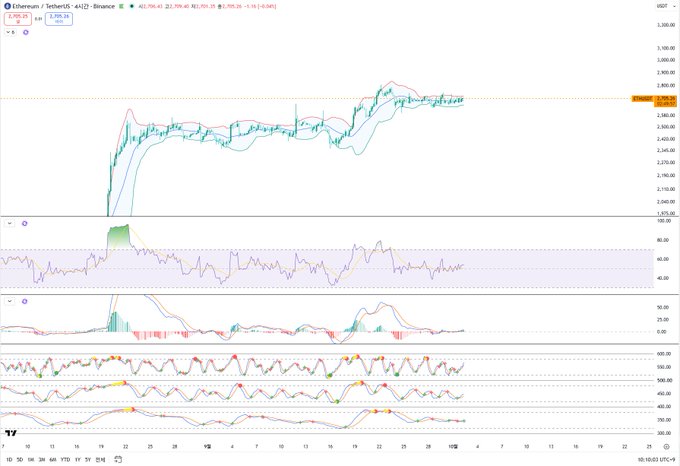Click the blue buy price button
Screen dimensions: 680x466
click(59, 19)
